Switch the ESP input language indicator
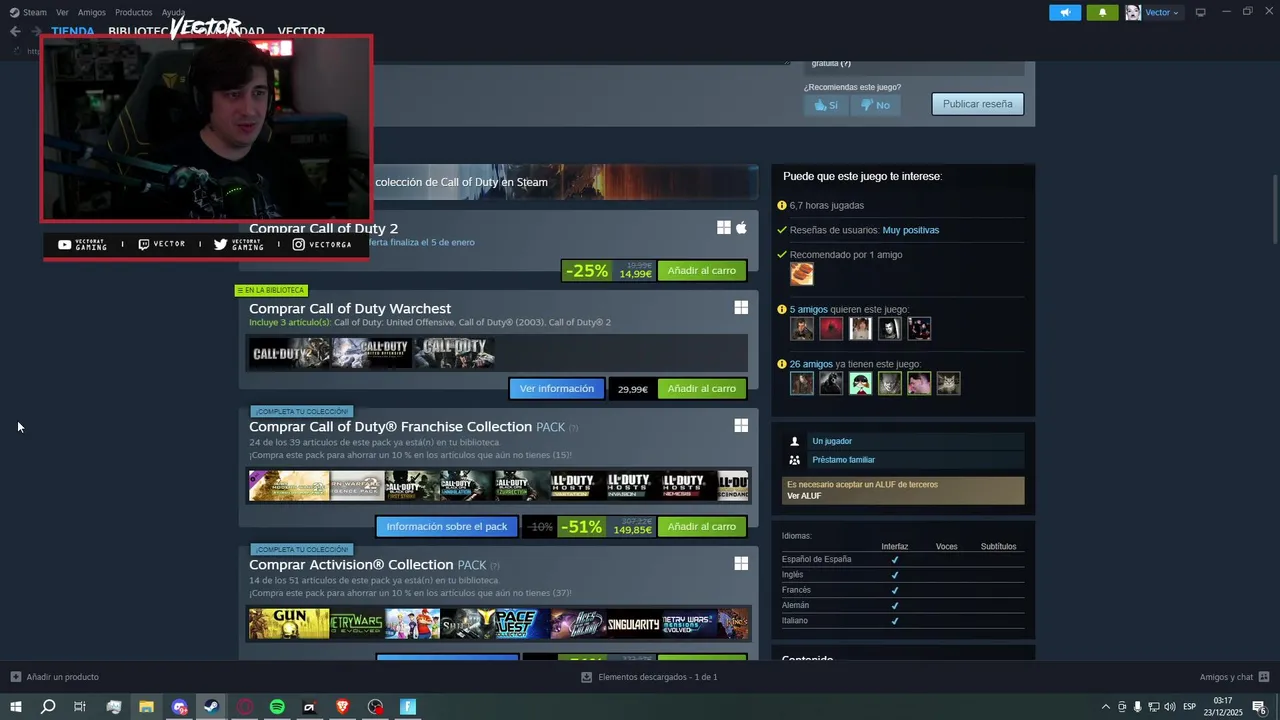This screenshot has width=1280, height=720. (1190, 707)
